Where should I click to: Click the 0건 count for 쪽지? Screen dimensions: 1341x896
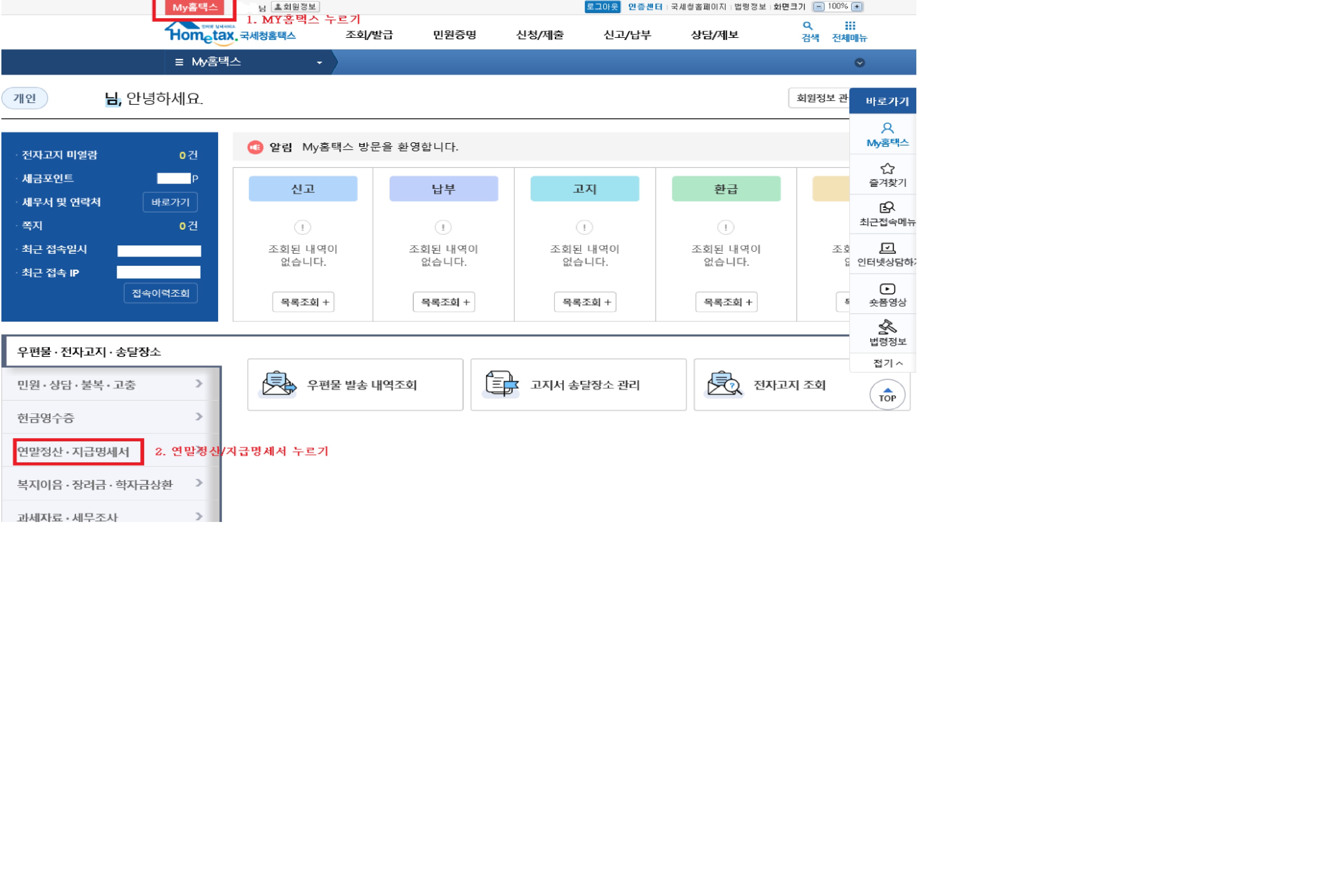pyautogui.click(x=188, y=226)
